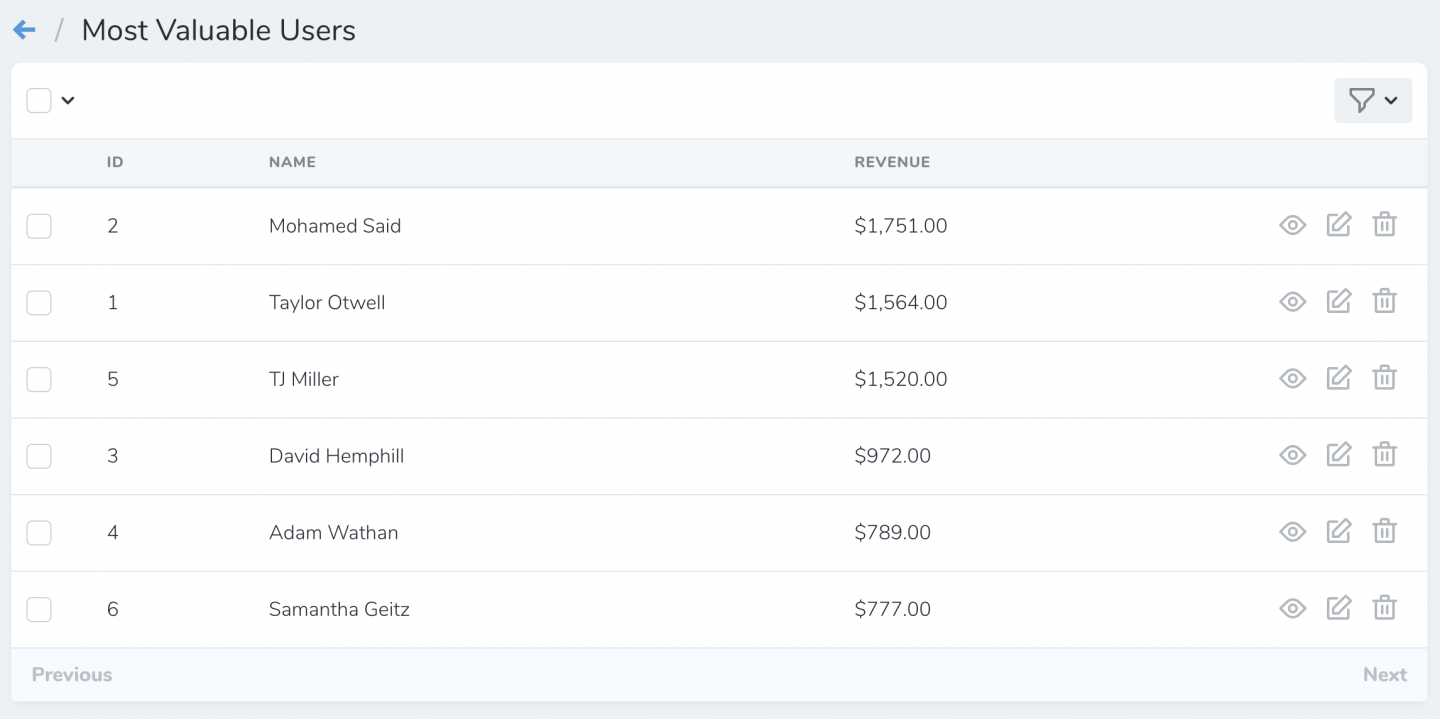The image size is (1440, 719).
Task: Delete Taylor Otwell's row with trash icon
Action: tap(1384, 301)
